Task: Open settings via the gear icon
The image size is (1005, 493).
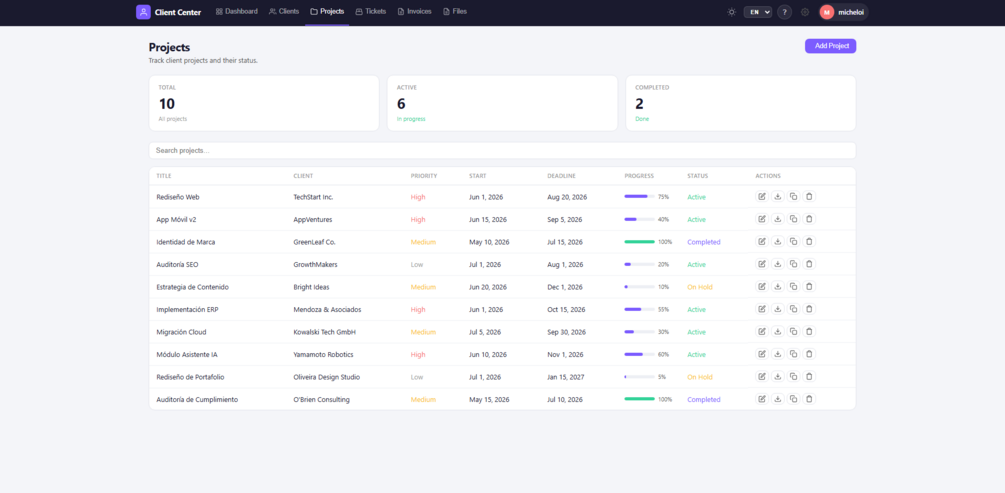Action: [x=805, y=12]
